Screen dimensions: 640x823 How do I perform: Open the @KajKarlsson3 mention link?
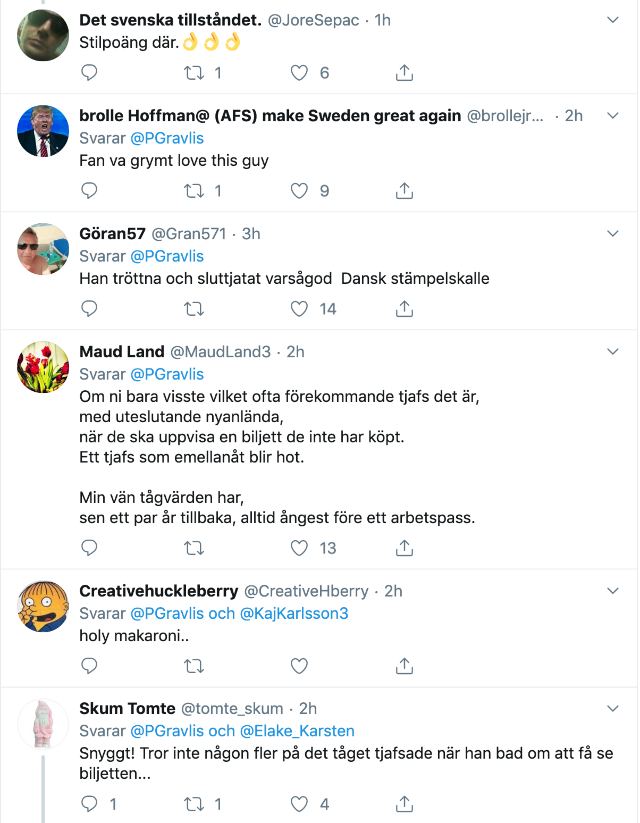point(294,613)
